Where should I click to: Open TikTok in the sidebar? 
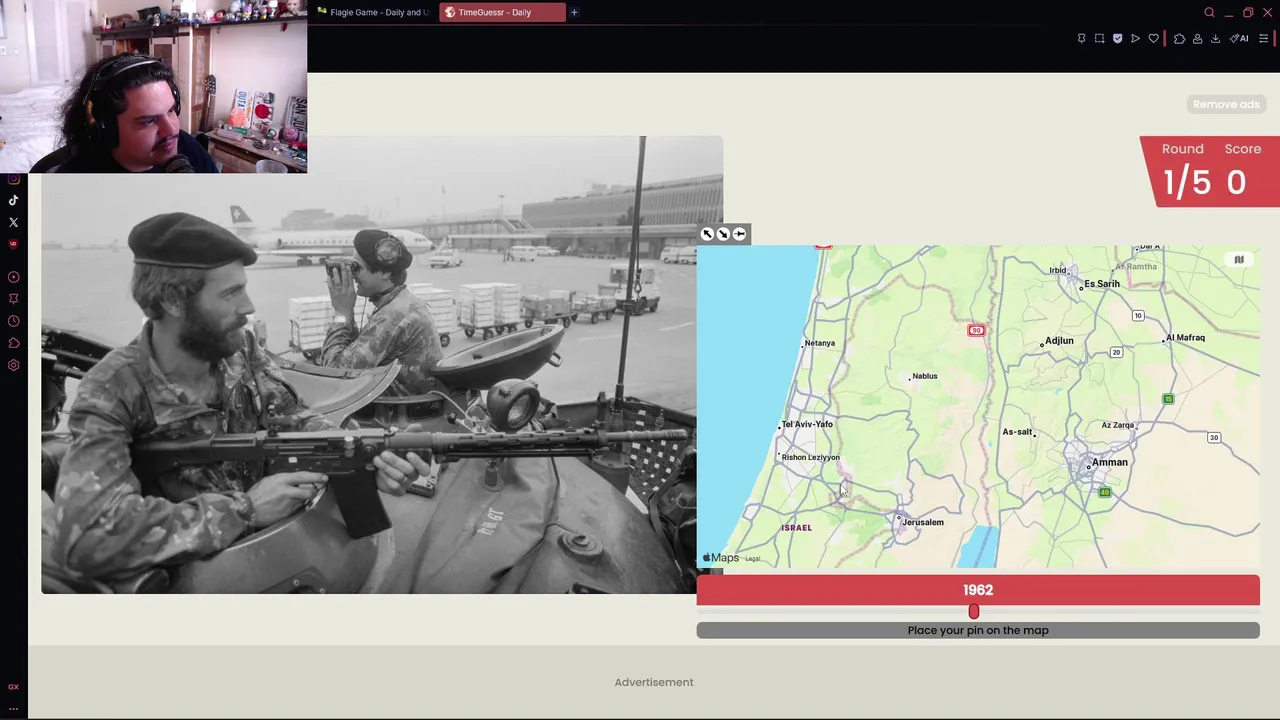13,200
